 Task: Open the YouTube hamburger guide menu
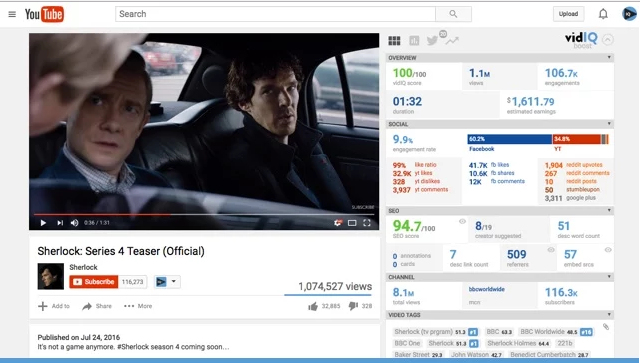[x=12, y=14]
